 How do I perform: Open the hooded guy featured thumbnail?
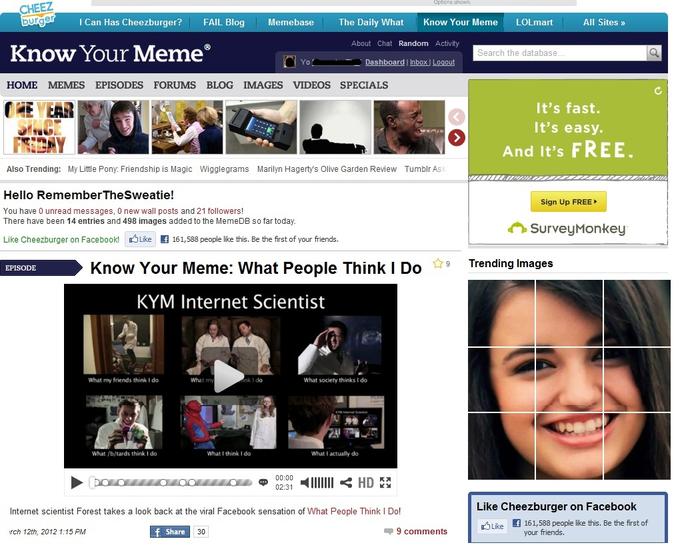(x=113, y=127)
